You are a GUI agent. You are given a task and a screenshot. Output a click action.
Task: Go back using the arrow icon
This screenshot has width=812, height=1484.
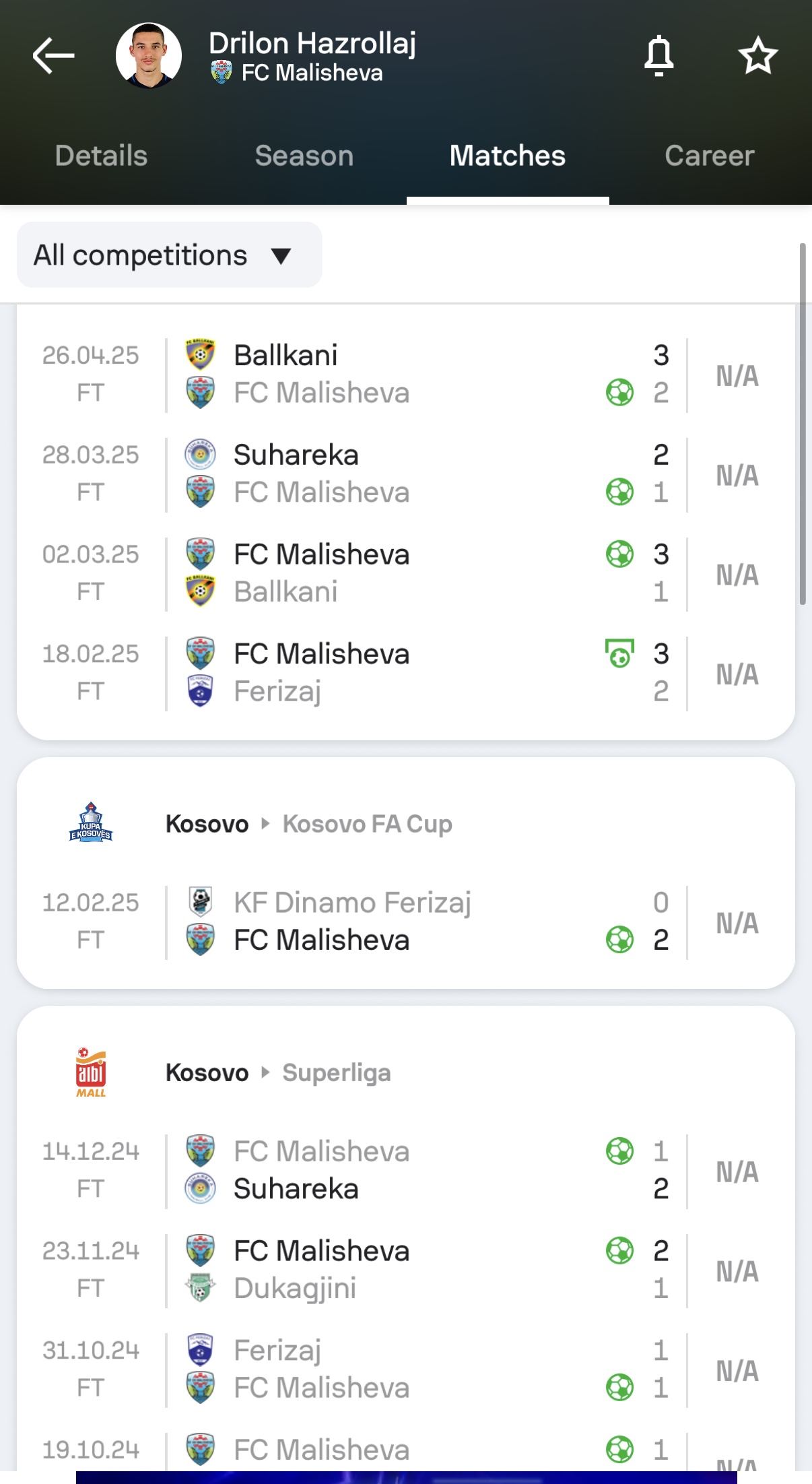(x=53, y=55)
